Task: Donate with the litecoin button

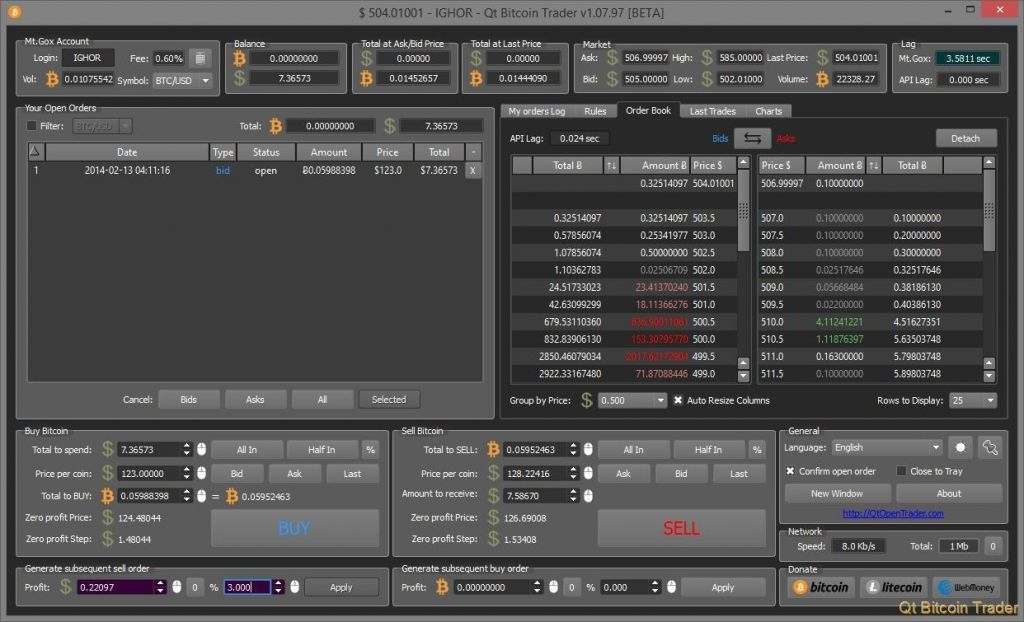Action: pyautogui.click(x=894, y=587)
